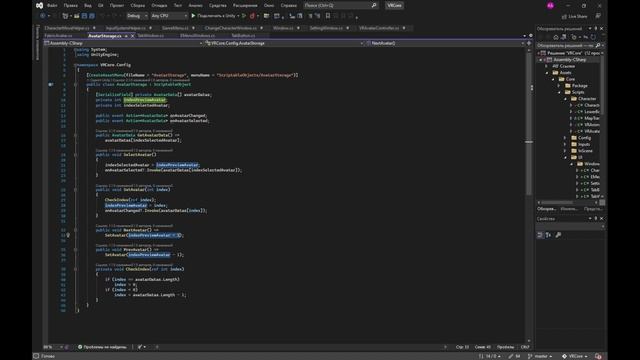The width and height of the screenshot is (640, 360).
Task: Expand the Config folder
Action: [x=565, y=138]
